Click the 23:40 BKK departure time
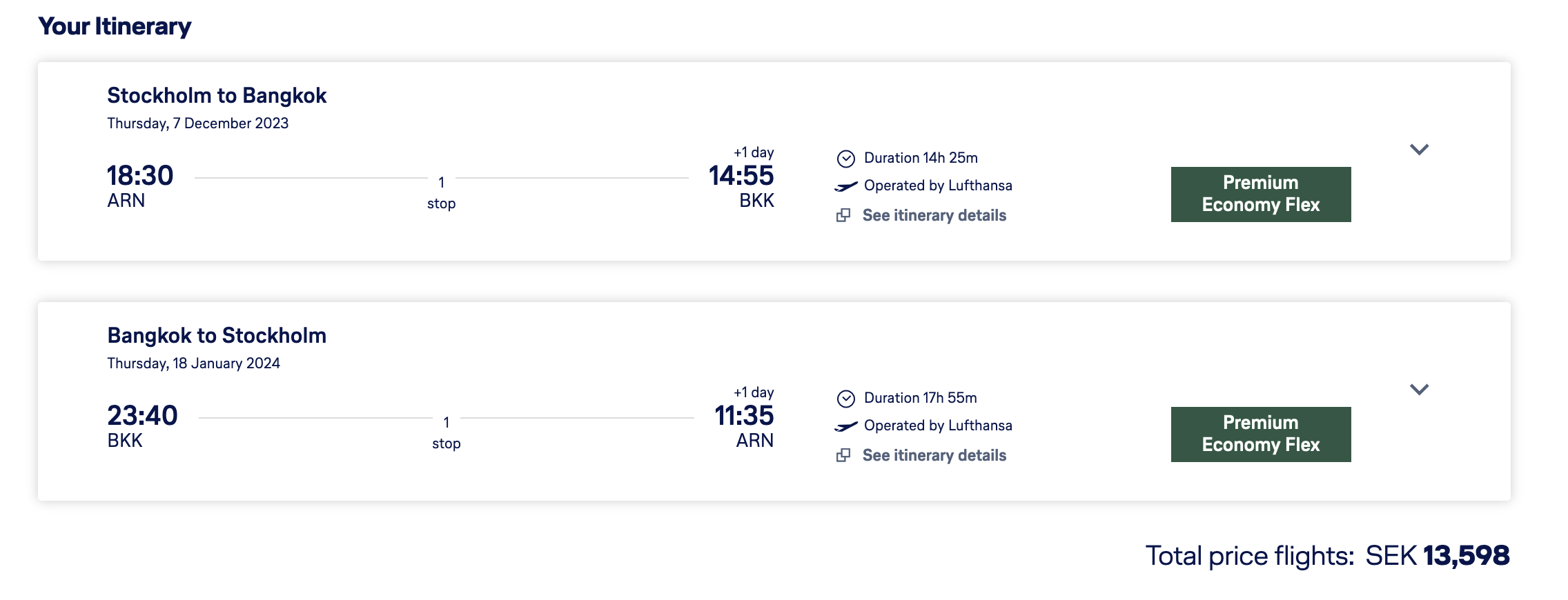This screenshot has width=1568, height=600. [x=142, y=416]
